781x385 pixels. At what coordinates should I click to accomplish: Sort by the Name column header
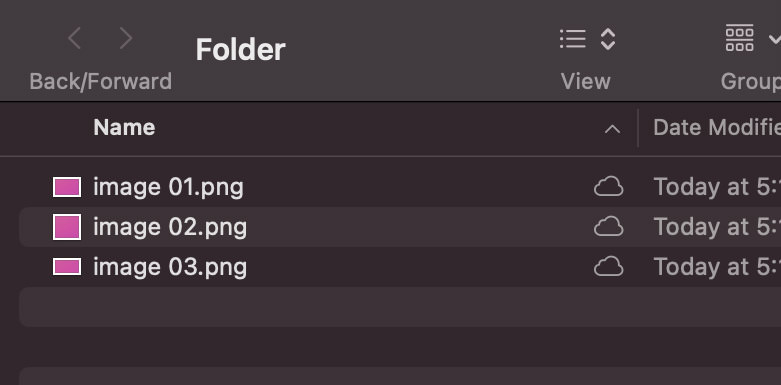124,128
